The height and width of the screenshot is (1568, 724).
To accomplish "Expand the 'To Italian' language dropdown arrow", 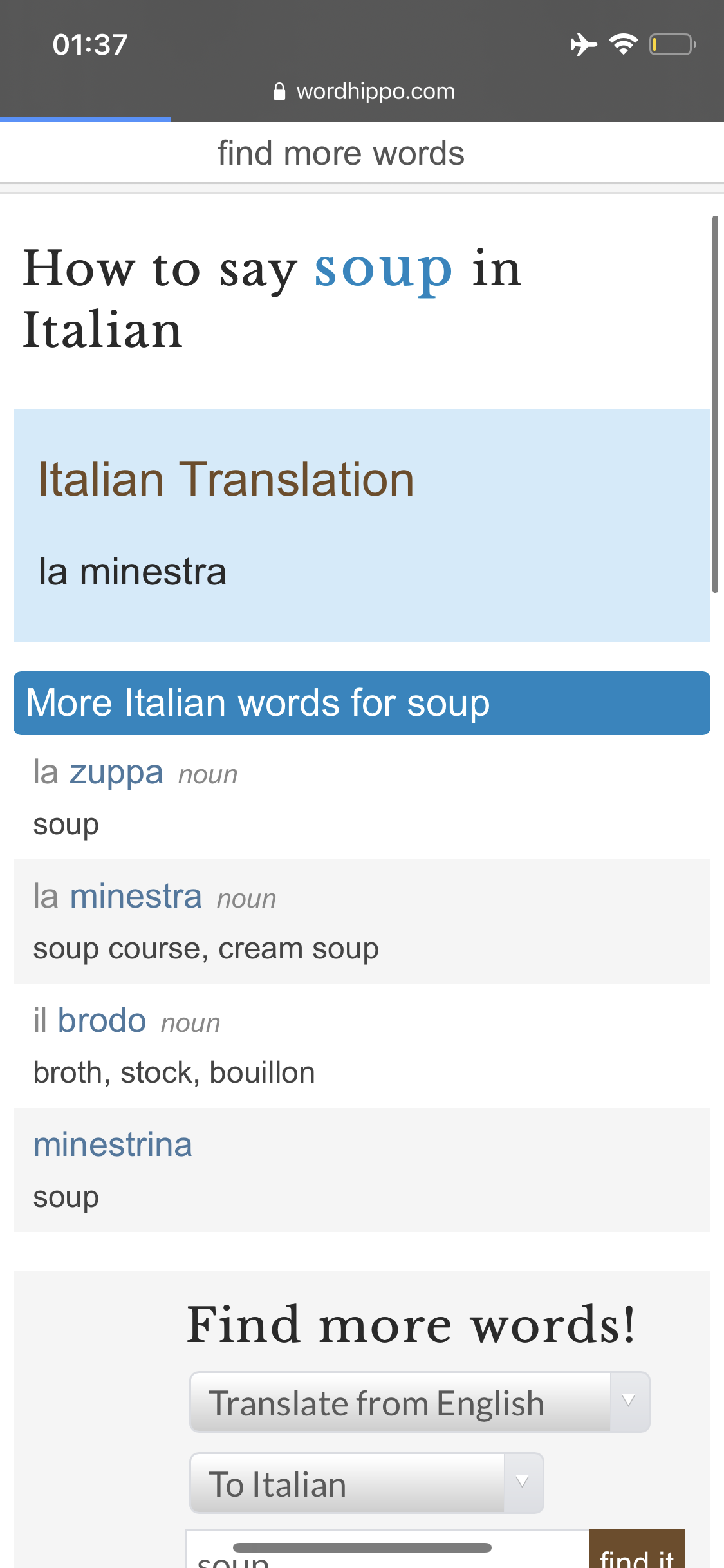I will point(523,1482).
